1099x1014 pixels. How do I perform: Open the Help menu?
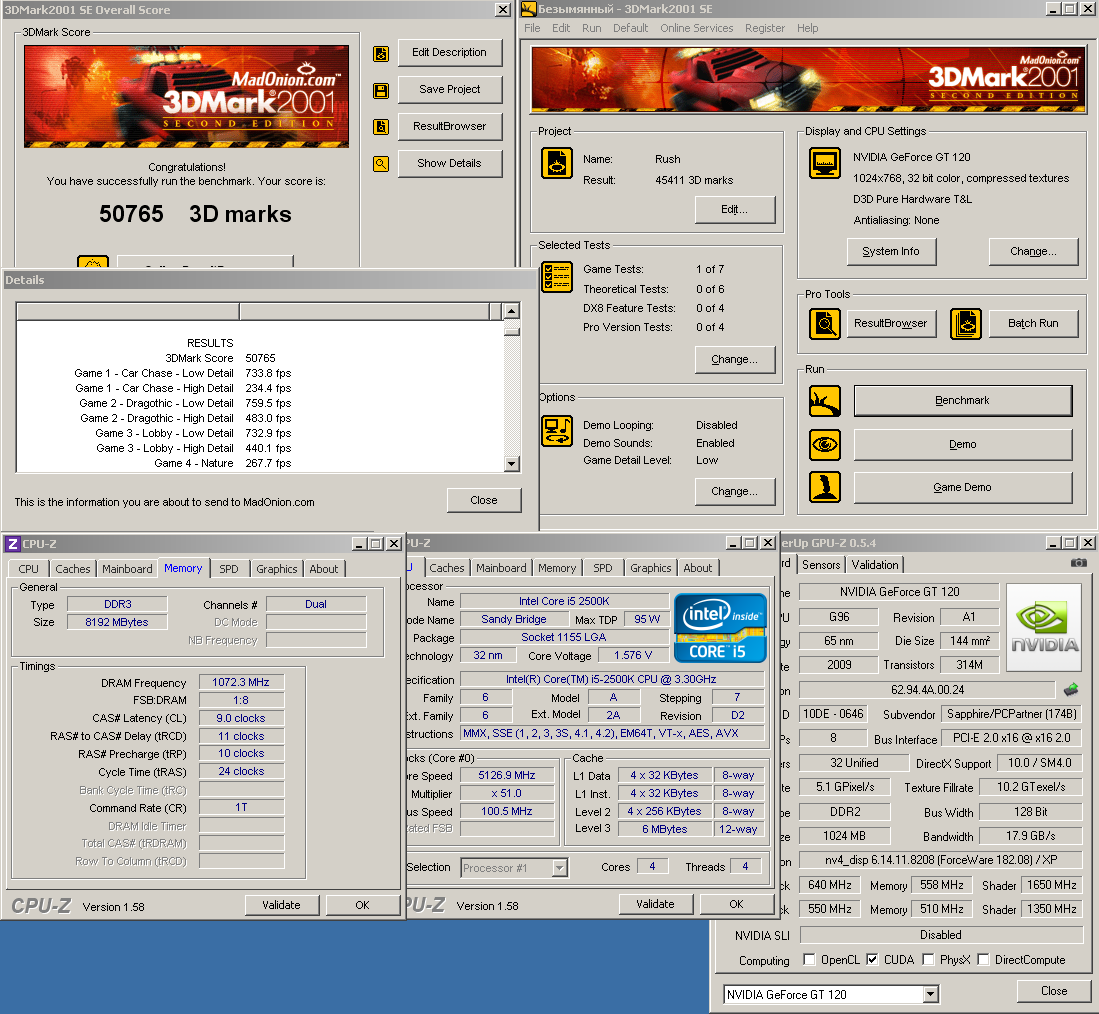(807, 28)
